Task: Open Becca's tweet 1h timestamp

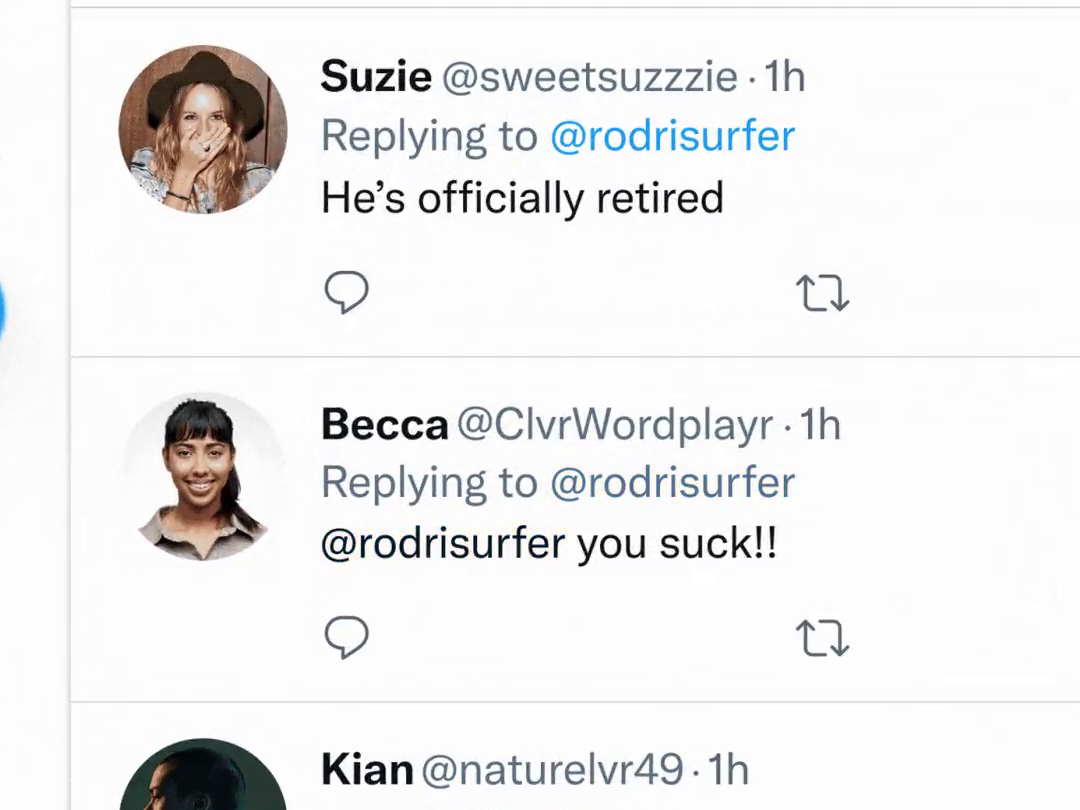Action: coord(821,425)
